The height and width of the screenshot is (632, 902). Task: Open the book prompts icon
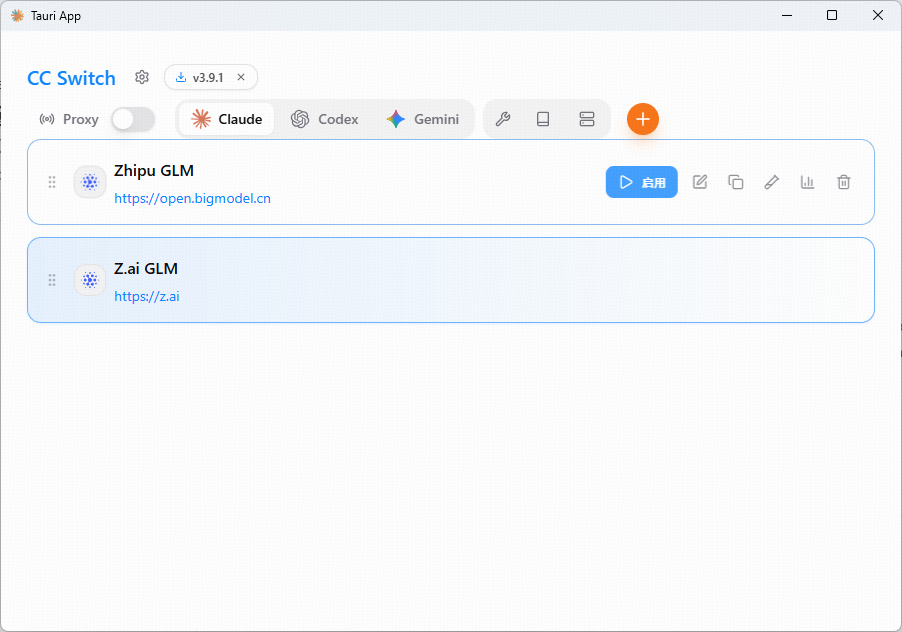click(543, 119)
